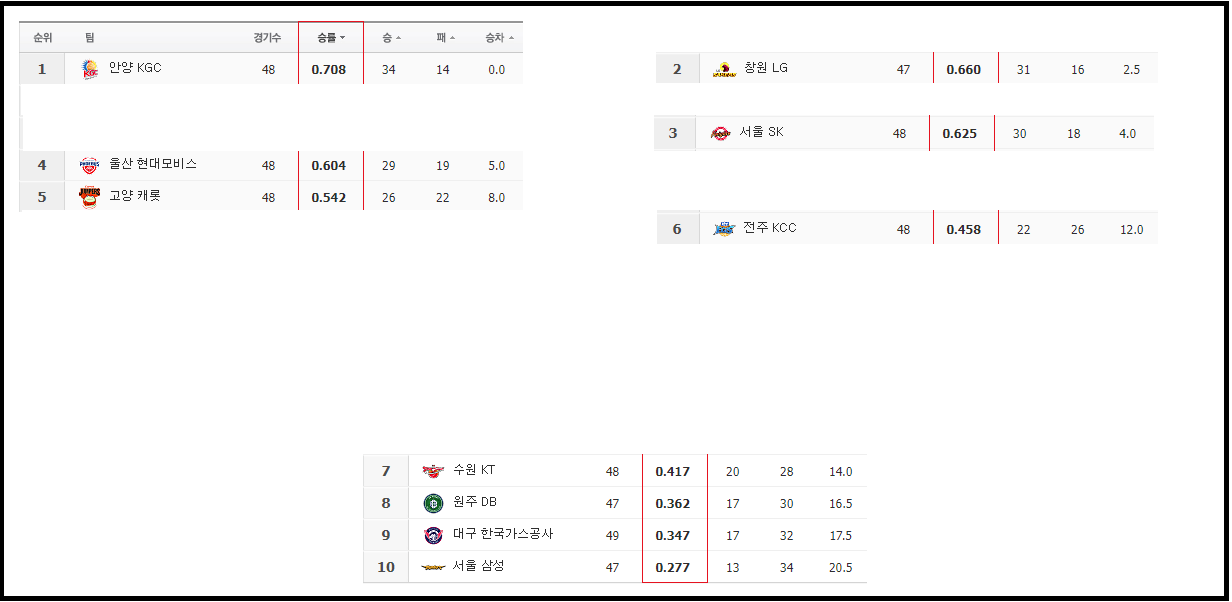
Task: Select the 0.708 win rate cell
Action: point(329,70)
